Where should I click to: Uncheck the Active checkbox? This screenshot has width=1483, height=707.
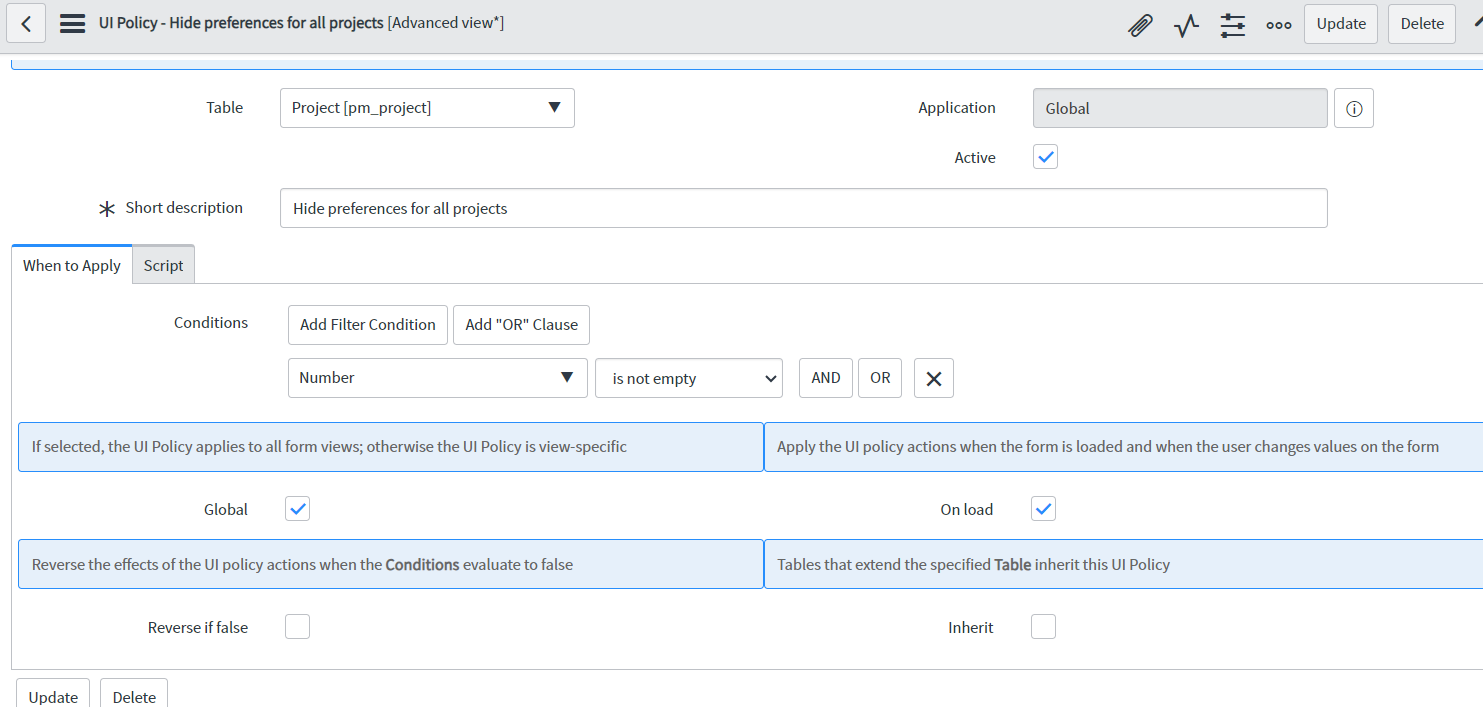tap(1045, 156)
